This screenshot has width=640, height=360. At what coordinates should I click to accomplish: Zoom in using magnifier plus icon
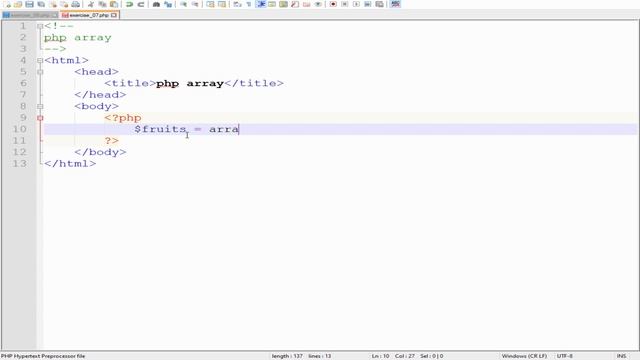tap(183, 4)
